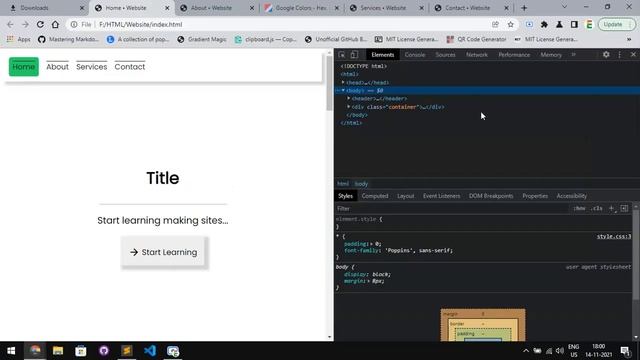Expand the header node in DOM tree
Viewport: 640px width, 360px height.
pyautogui.click(x=349, y=98)
